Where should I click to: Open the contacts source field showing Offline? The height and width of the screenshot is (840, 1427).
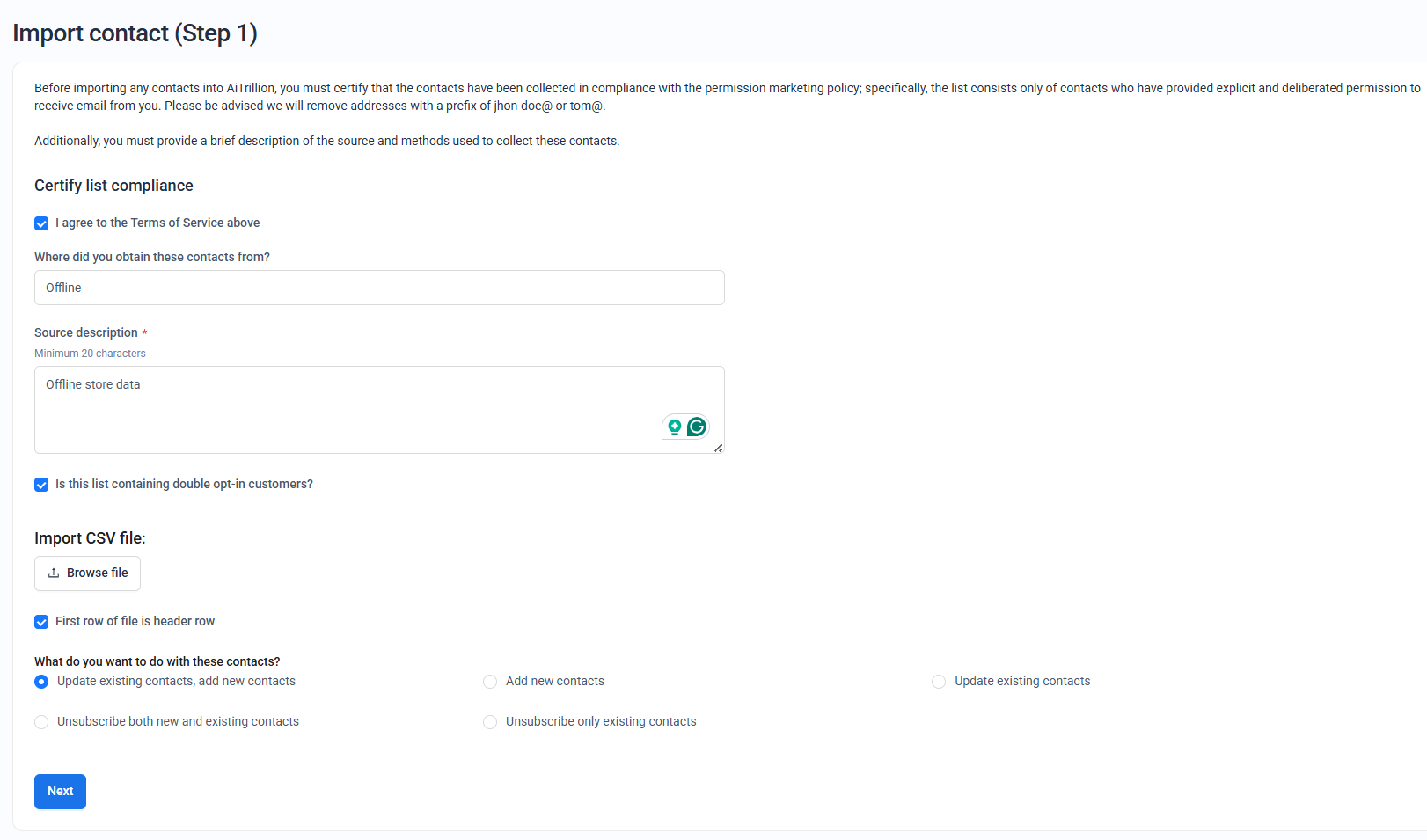pos(379,288)
